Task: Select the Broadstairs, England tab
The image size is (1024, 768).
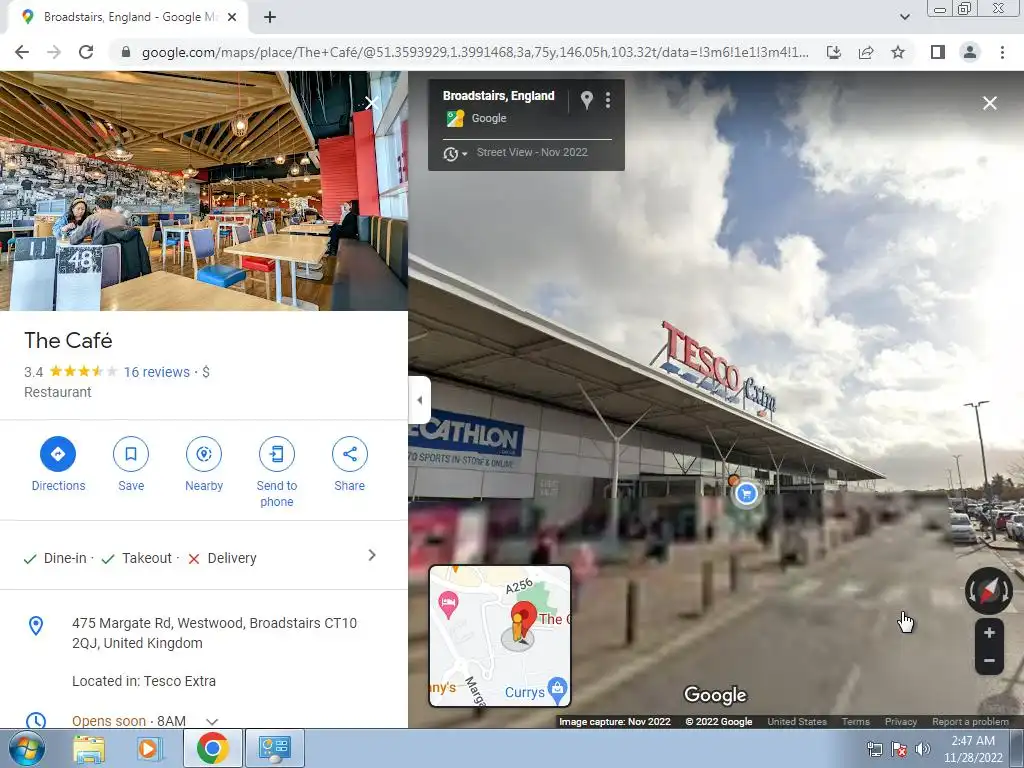Action: pyautogui.click(x=128, y=17)
